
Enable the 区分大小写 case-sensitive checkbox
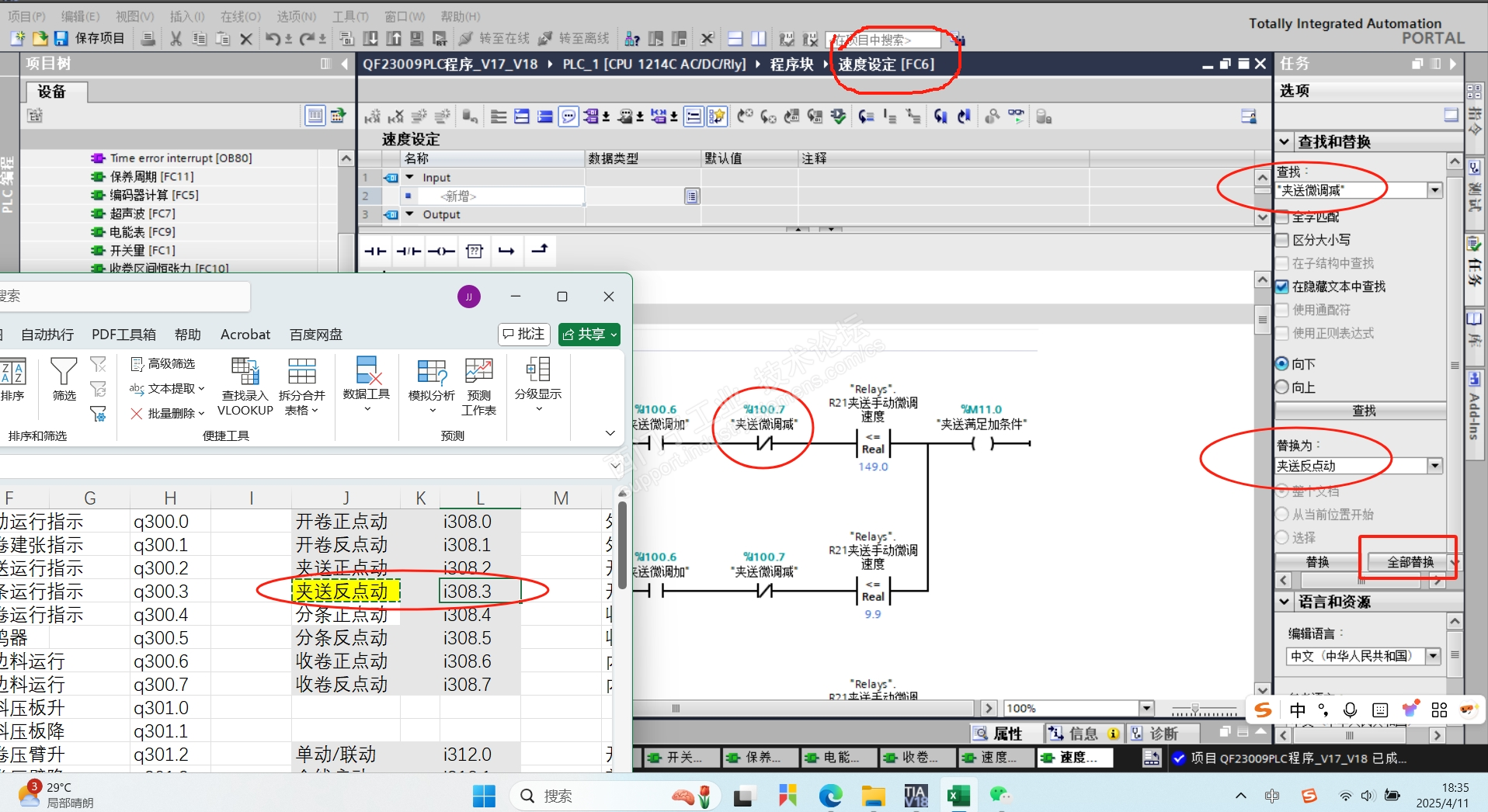[x=1283, y=240]
